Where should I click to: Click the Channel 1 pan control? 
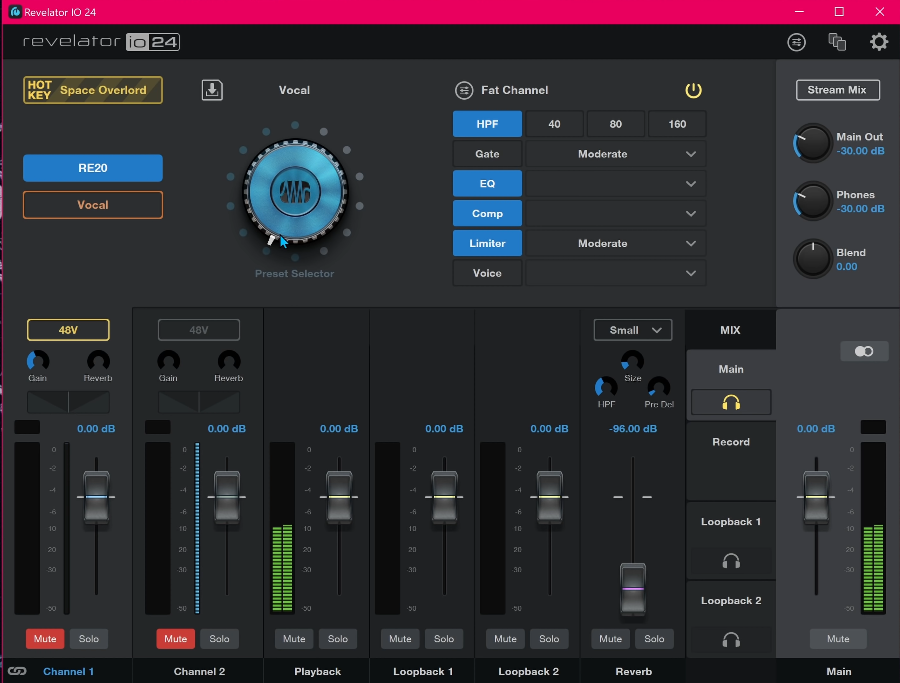(68, 402)
